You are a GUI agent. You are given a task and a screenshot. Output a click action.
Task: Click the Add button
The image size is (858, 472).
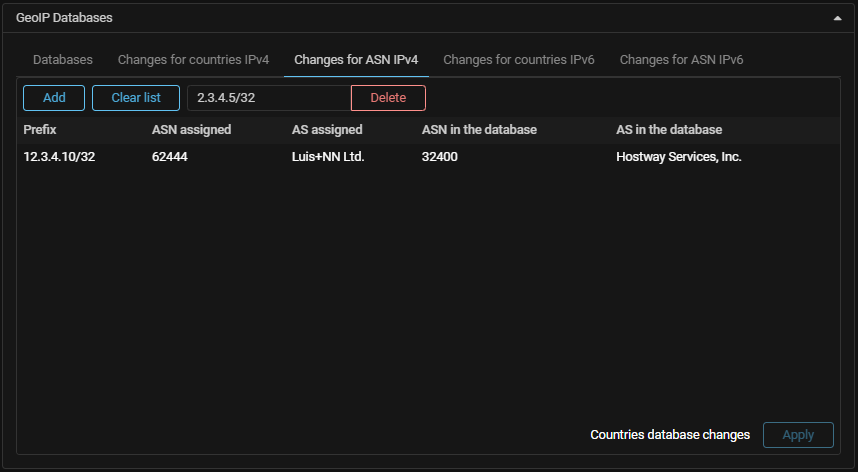54,98
